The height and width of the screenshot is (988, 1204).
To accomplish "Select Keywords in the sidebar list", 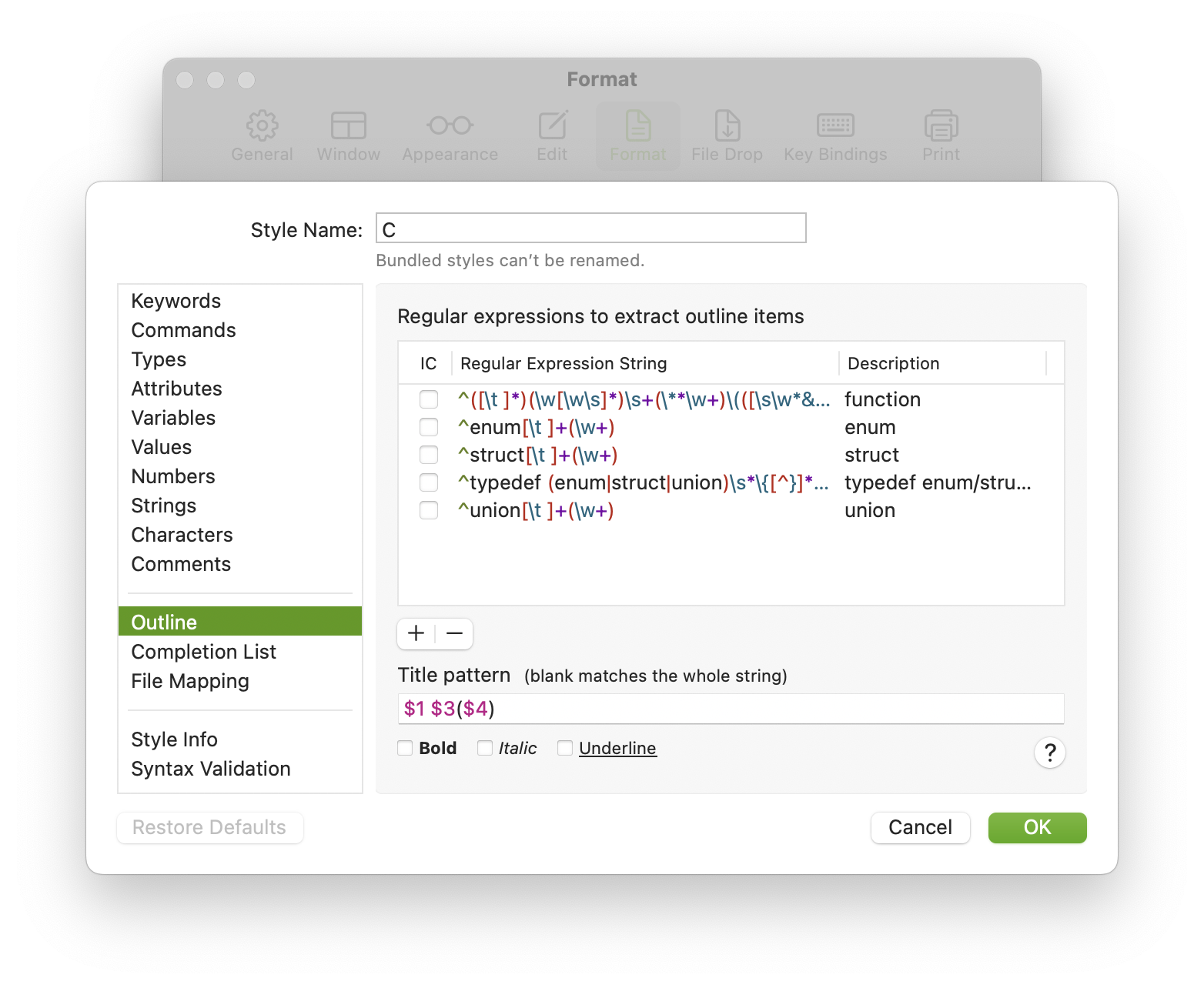I will click(x=240, y=301).
